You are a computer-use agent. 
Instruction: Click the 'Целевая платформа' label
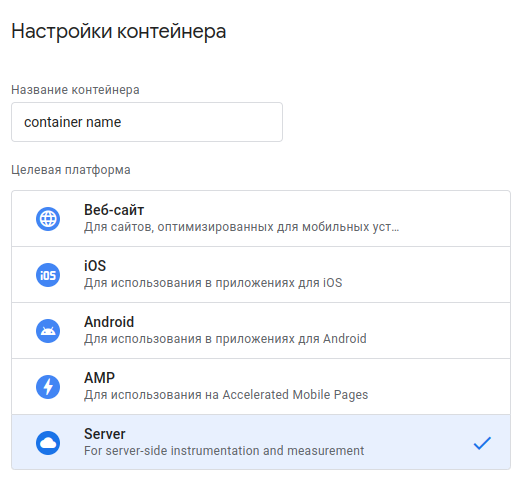point(71,170)
